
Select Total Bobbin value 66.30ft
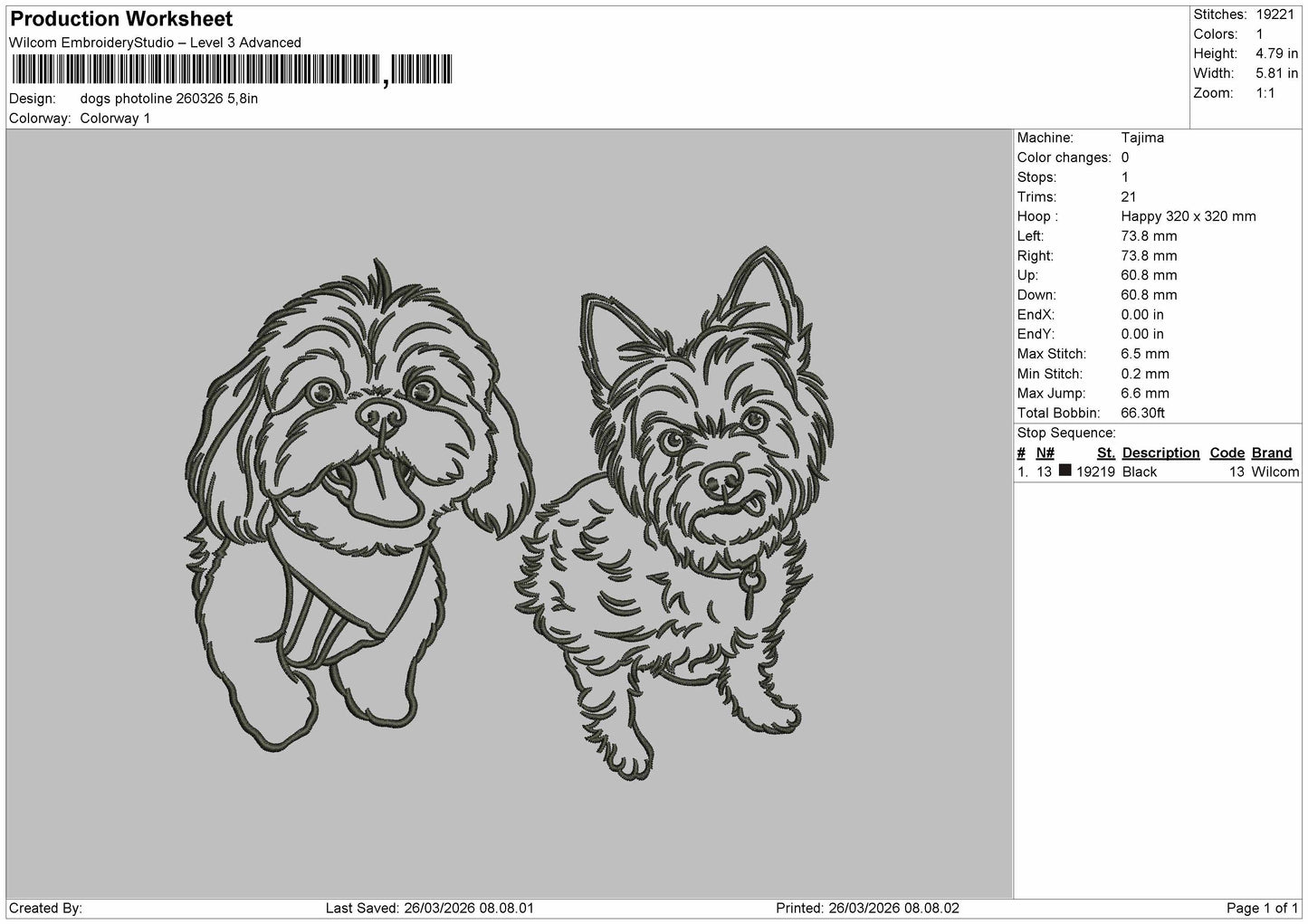point(1142,414)
